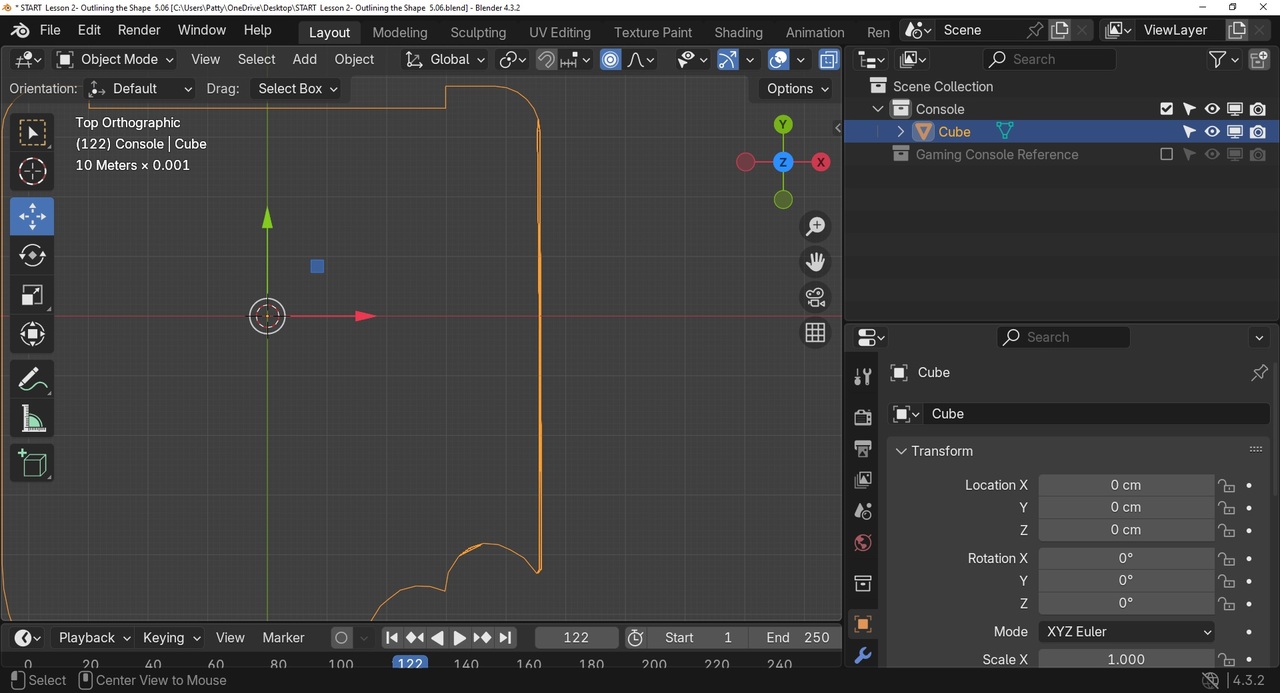Pick the Add Cube tool
The width and height of the screenshot is (1280, 693).
click(32, 464)
